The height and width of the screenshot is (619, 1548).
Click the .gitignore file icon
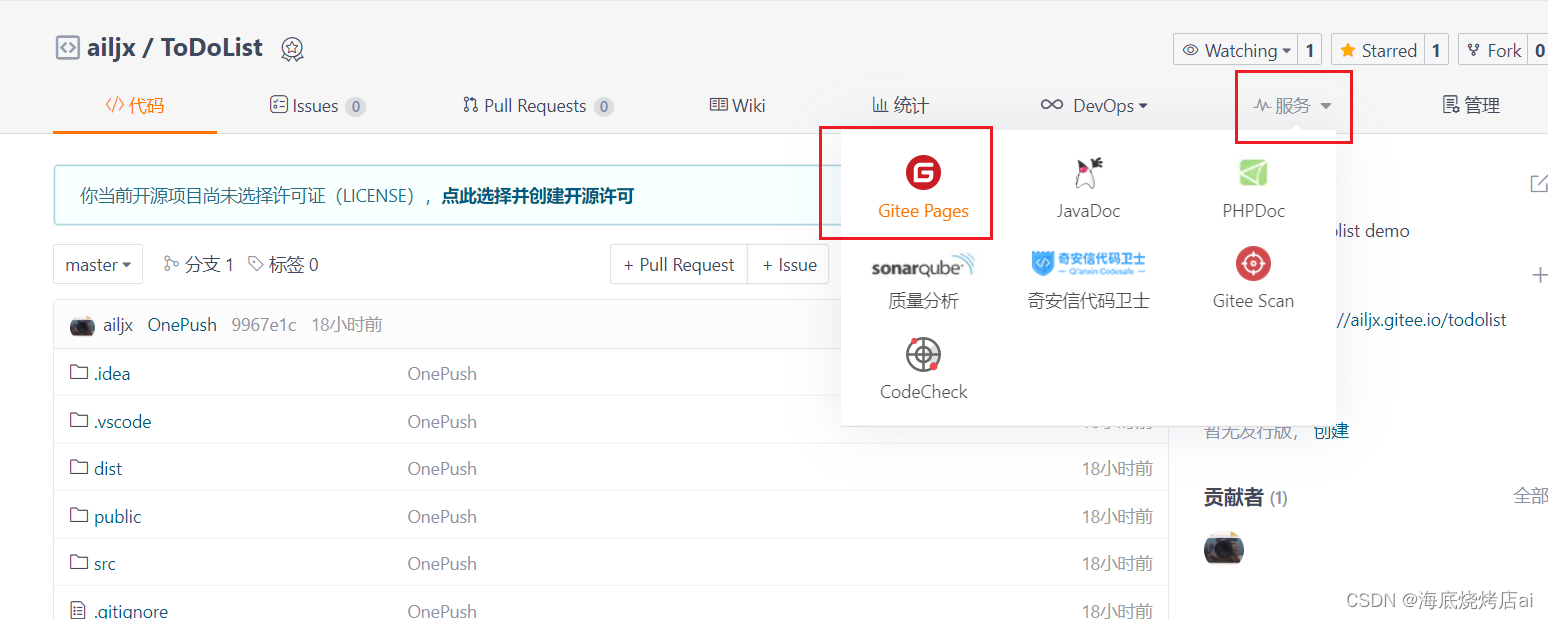[79, 609]
